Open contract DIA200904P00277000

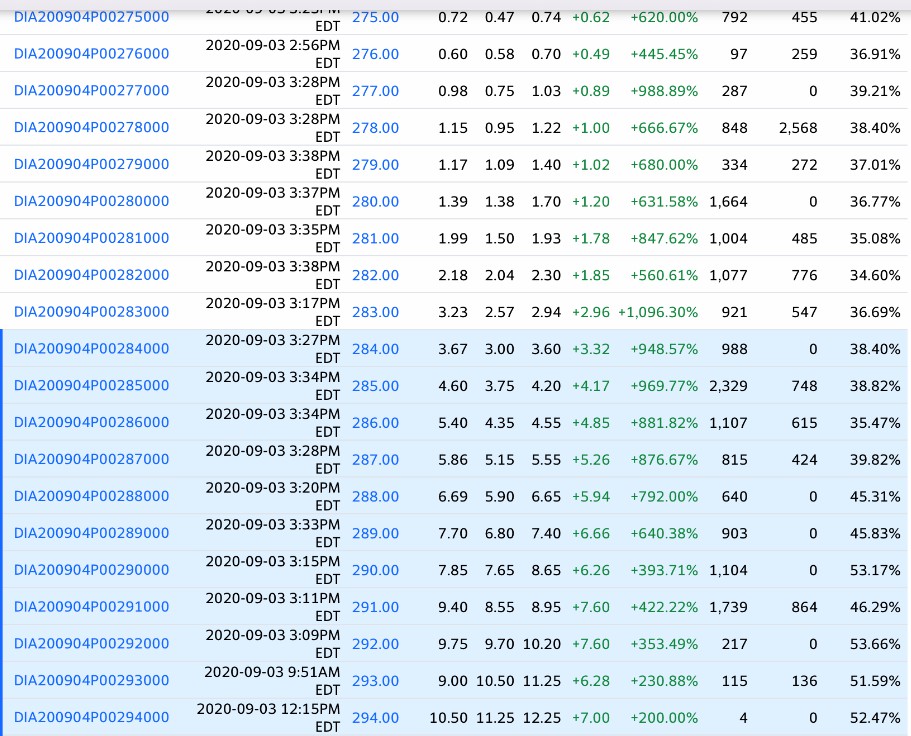(91, 91)
